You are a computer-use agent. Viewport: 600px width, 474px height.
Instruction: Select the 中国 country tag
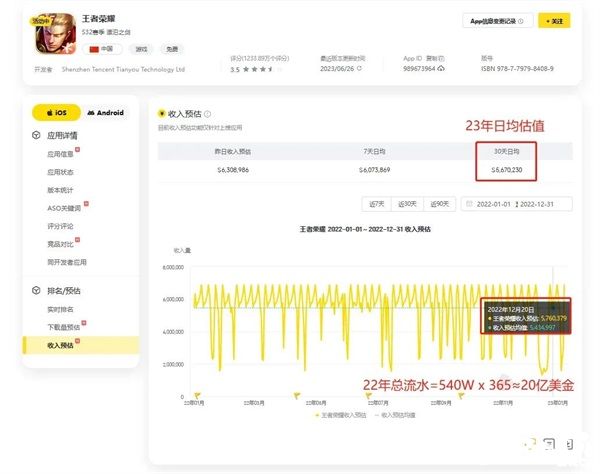point(102,49)
